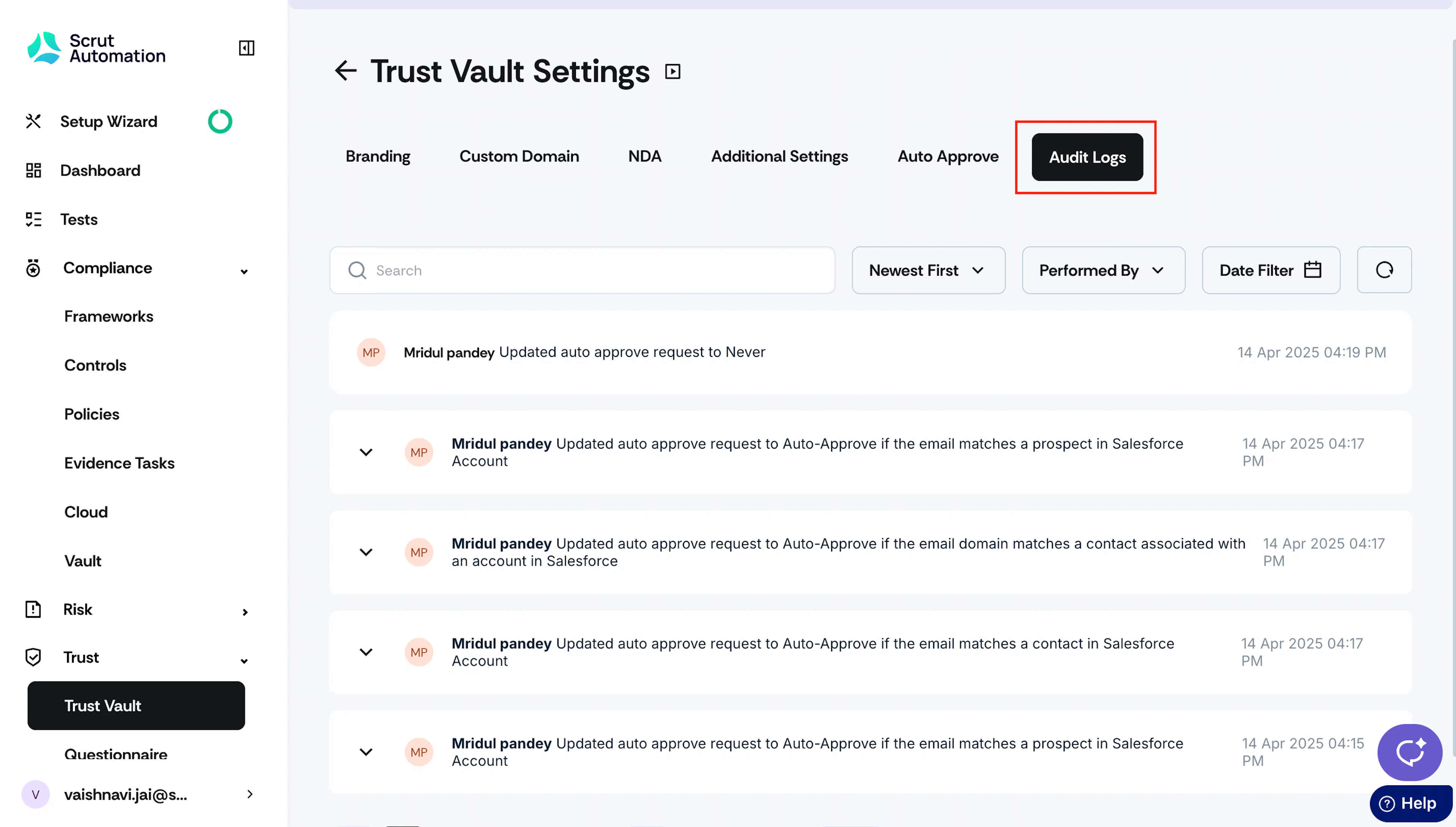Expand the email domain matches log entry
Viewport: 1456px width, 827px height.
coord(366,552)
